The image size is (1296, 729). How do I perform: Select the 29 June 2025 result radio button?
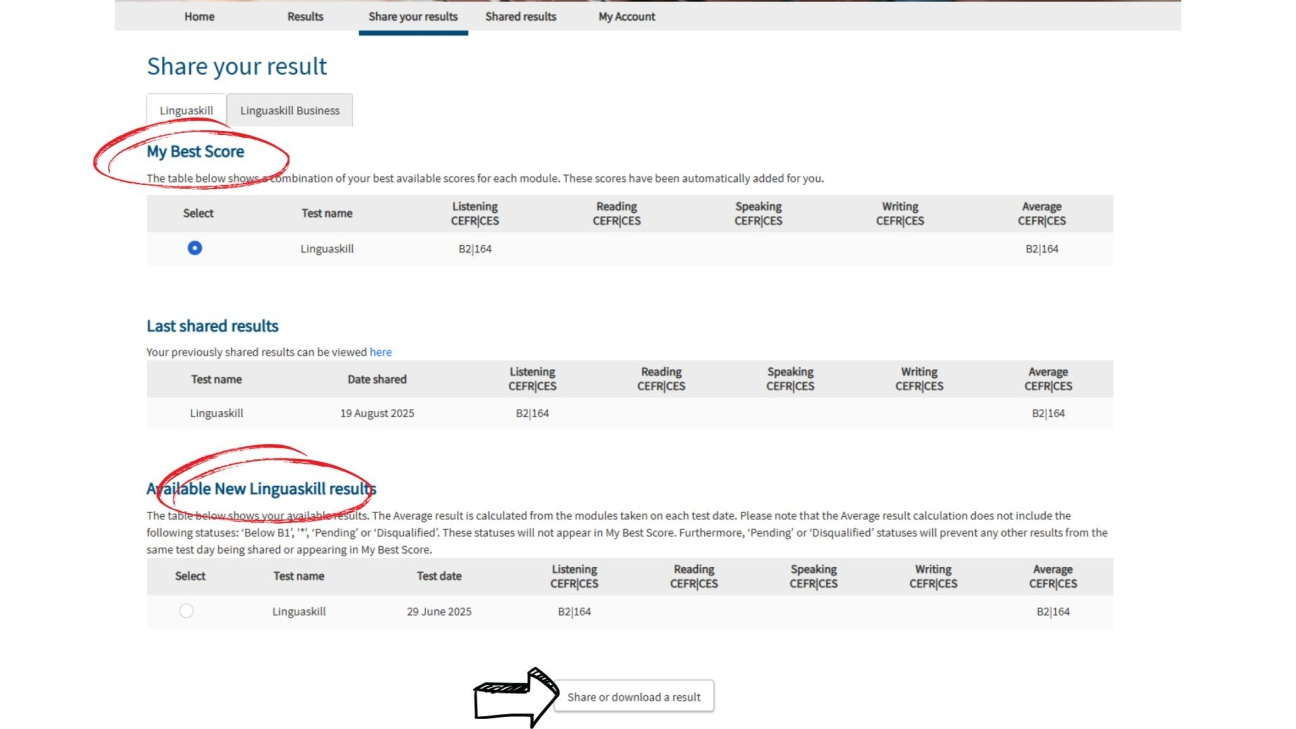pos(186,611)
